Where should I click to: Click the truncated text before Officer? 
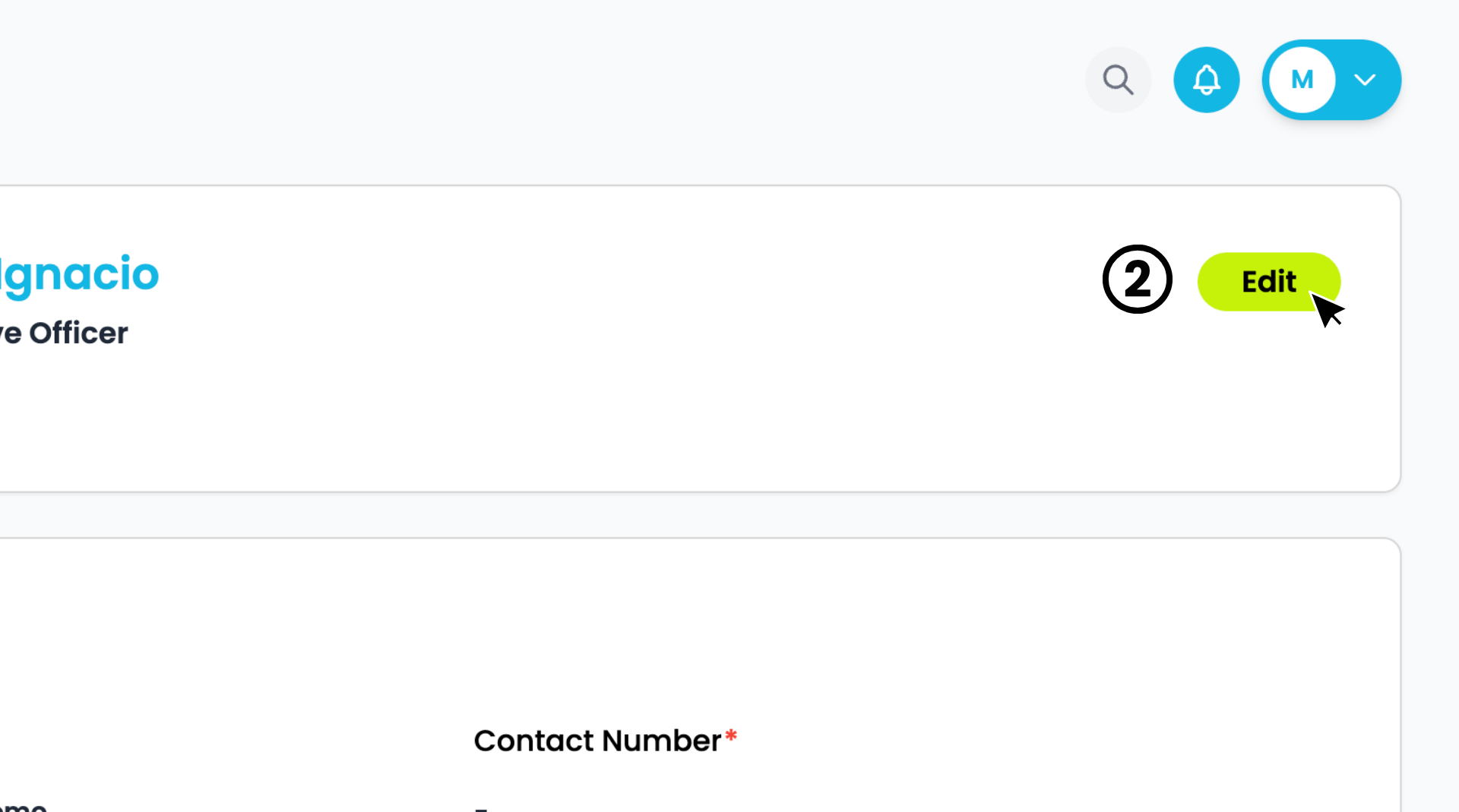coord(11,334)
